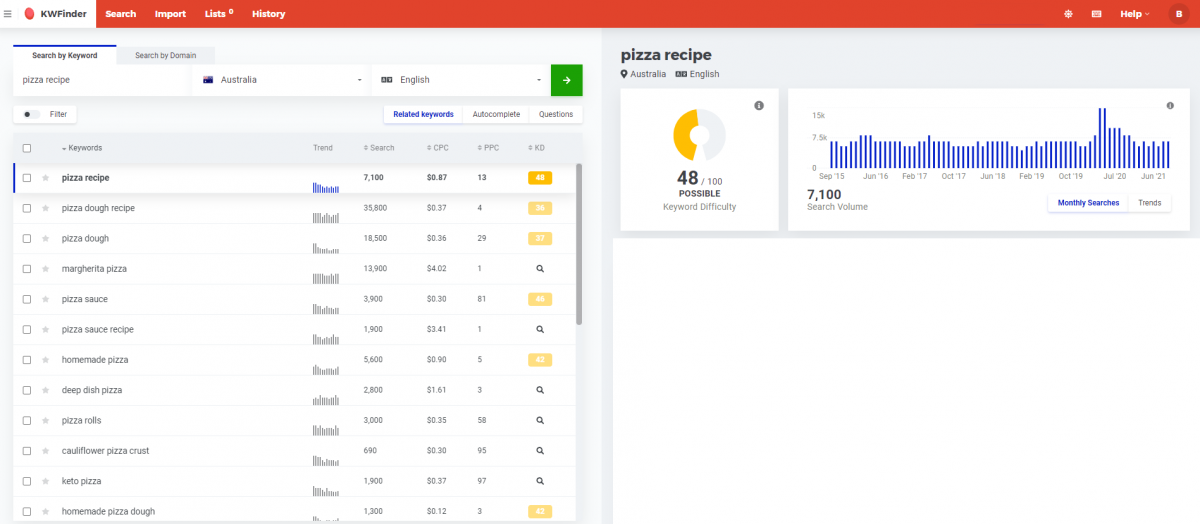Screen dimensions: 1200x524
Task: Click info icon on Keyword Difficulty card
Action: point(759,106)
